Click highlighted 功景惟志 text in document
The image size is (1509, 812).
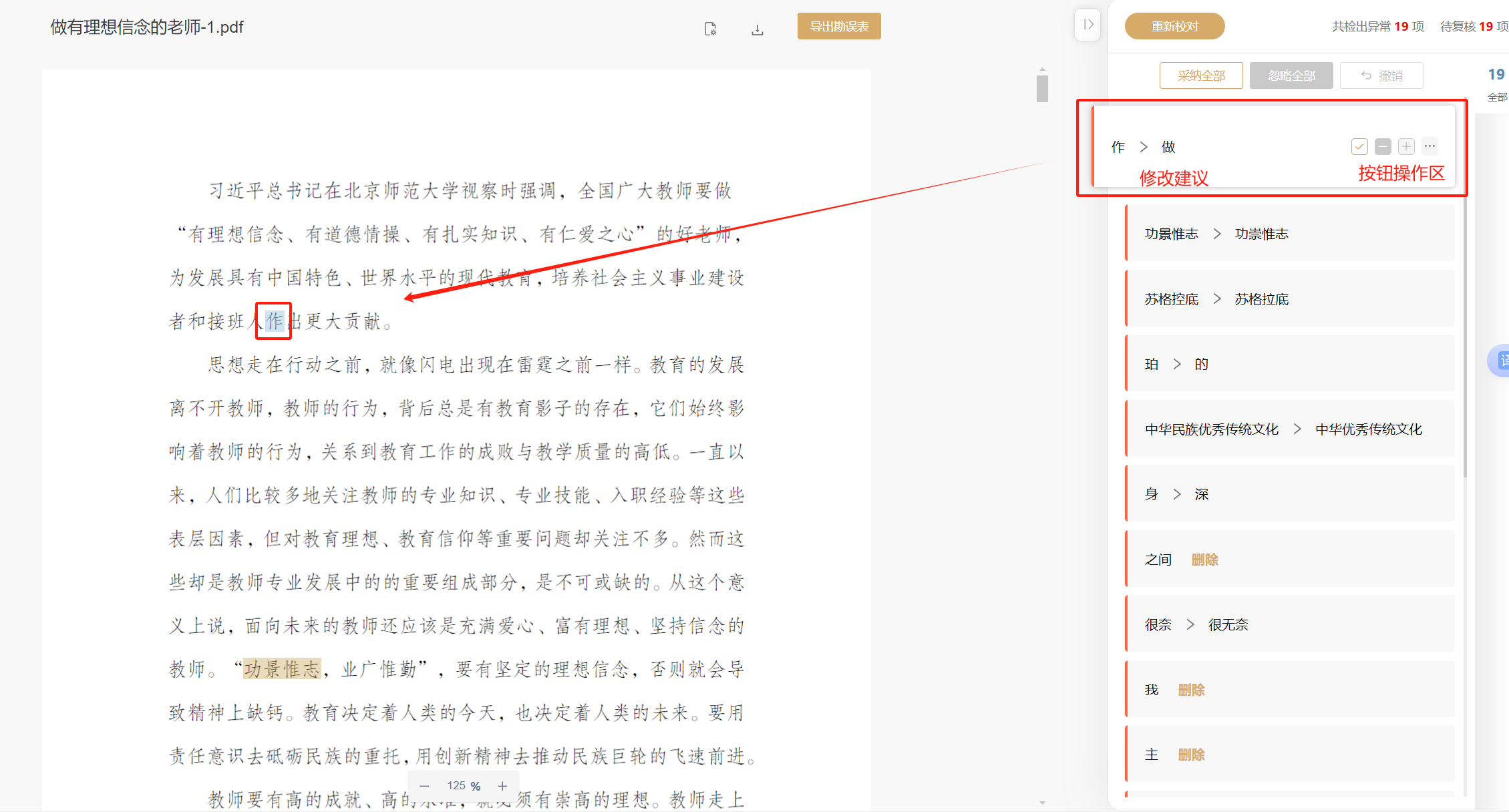coord(283,668)
